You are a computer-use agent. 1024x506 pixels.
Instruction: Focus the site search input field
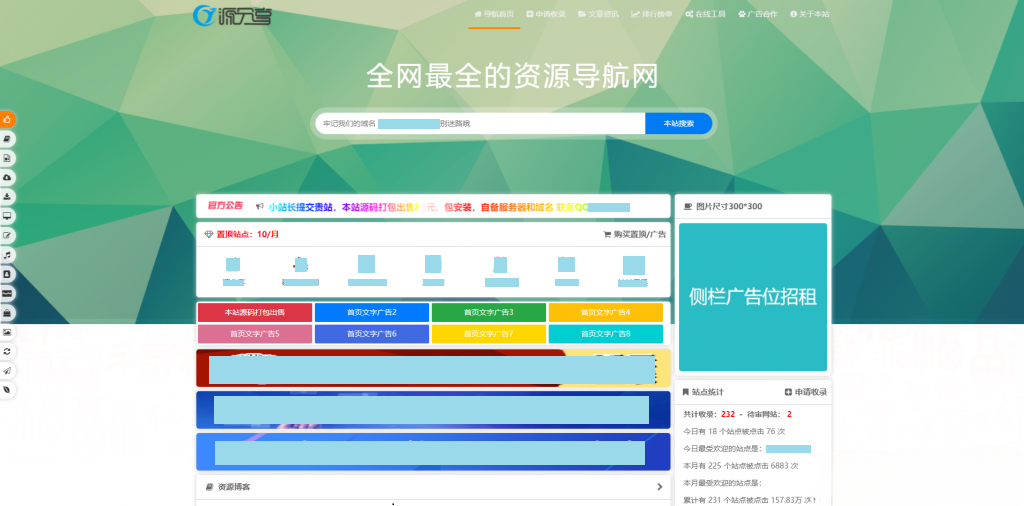pos(480,123)
